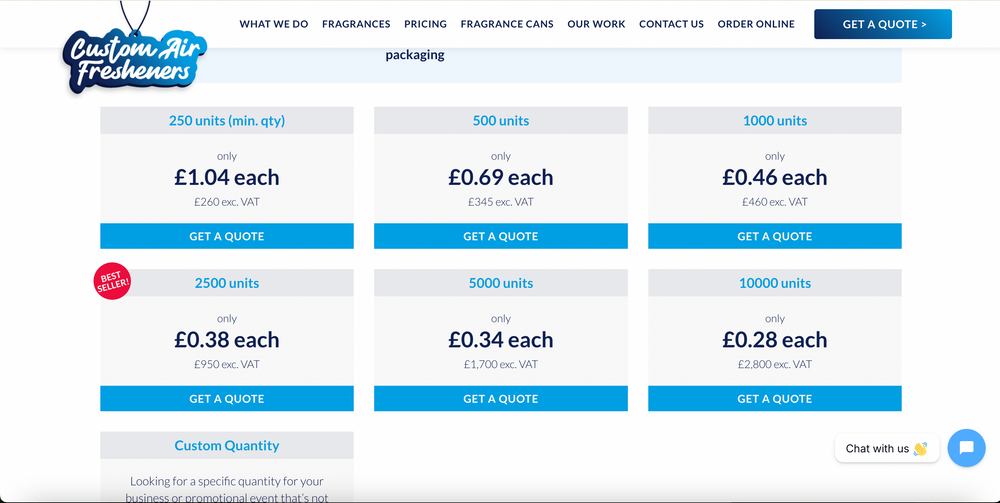Click the £0.38 each price text

point(227,340)
